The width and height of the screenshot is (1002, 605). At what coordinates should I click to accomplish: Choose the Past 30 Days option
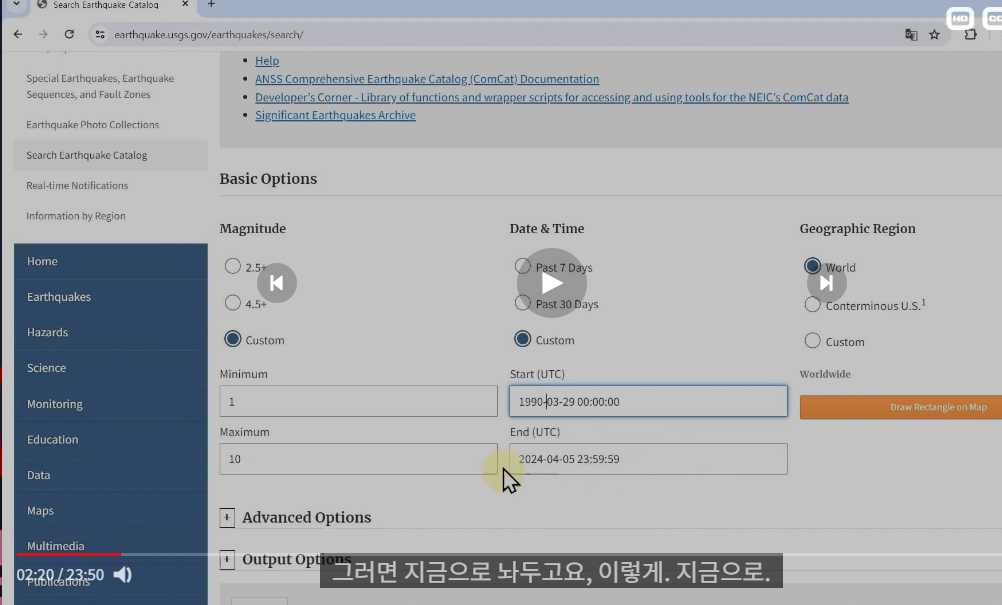pos(523,303)
